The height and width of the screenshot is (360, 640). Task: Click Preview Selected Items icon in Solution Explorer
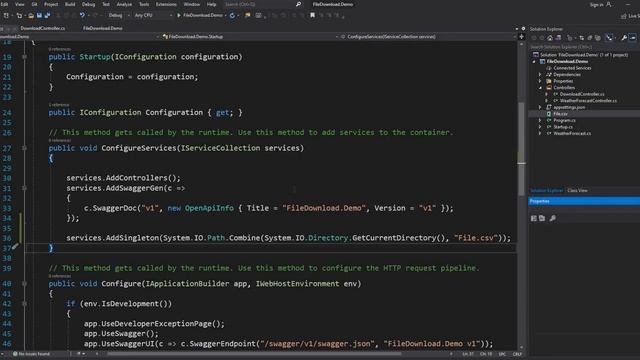pos(633,38)
